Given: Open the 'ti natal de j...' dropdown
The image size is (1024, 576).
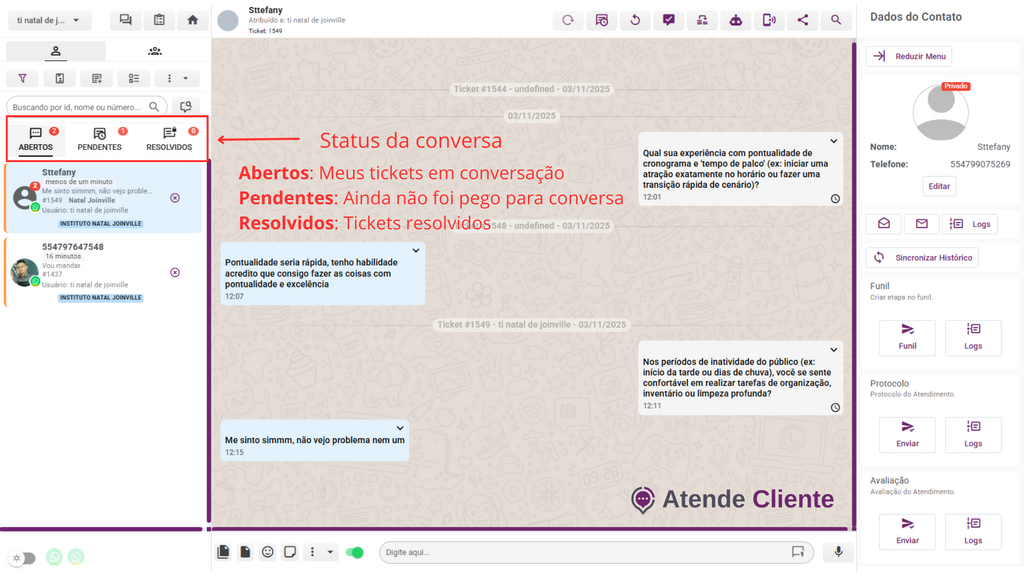Looking at the screenshot, I should [x=49, y=20].
